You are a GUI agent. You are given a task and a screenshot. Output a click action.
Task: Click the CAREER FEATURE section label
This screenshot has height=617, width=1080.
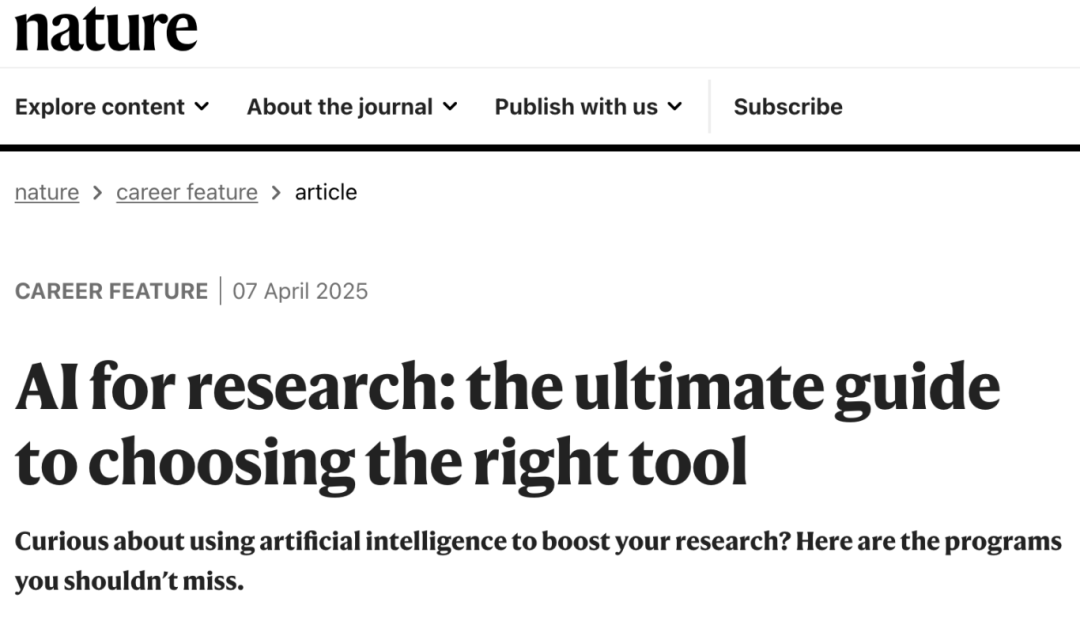pyautogui.click(x=111, y=291)
